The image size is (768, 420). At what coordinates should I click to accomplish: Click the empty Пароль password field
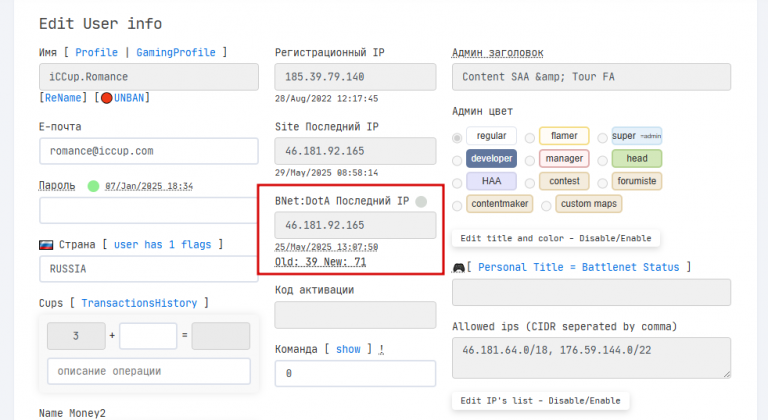pyautogui.click(x=149, y=211)
